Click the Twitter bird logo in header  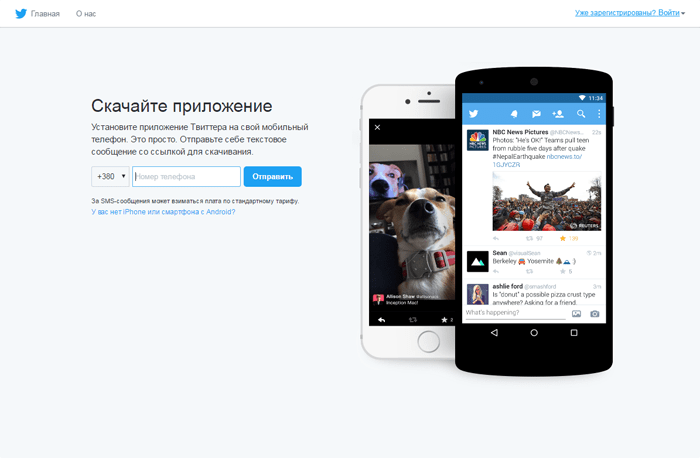(x=21, y=13)
